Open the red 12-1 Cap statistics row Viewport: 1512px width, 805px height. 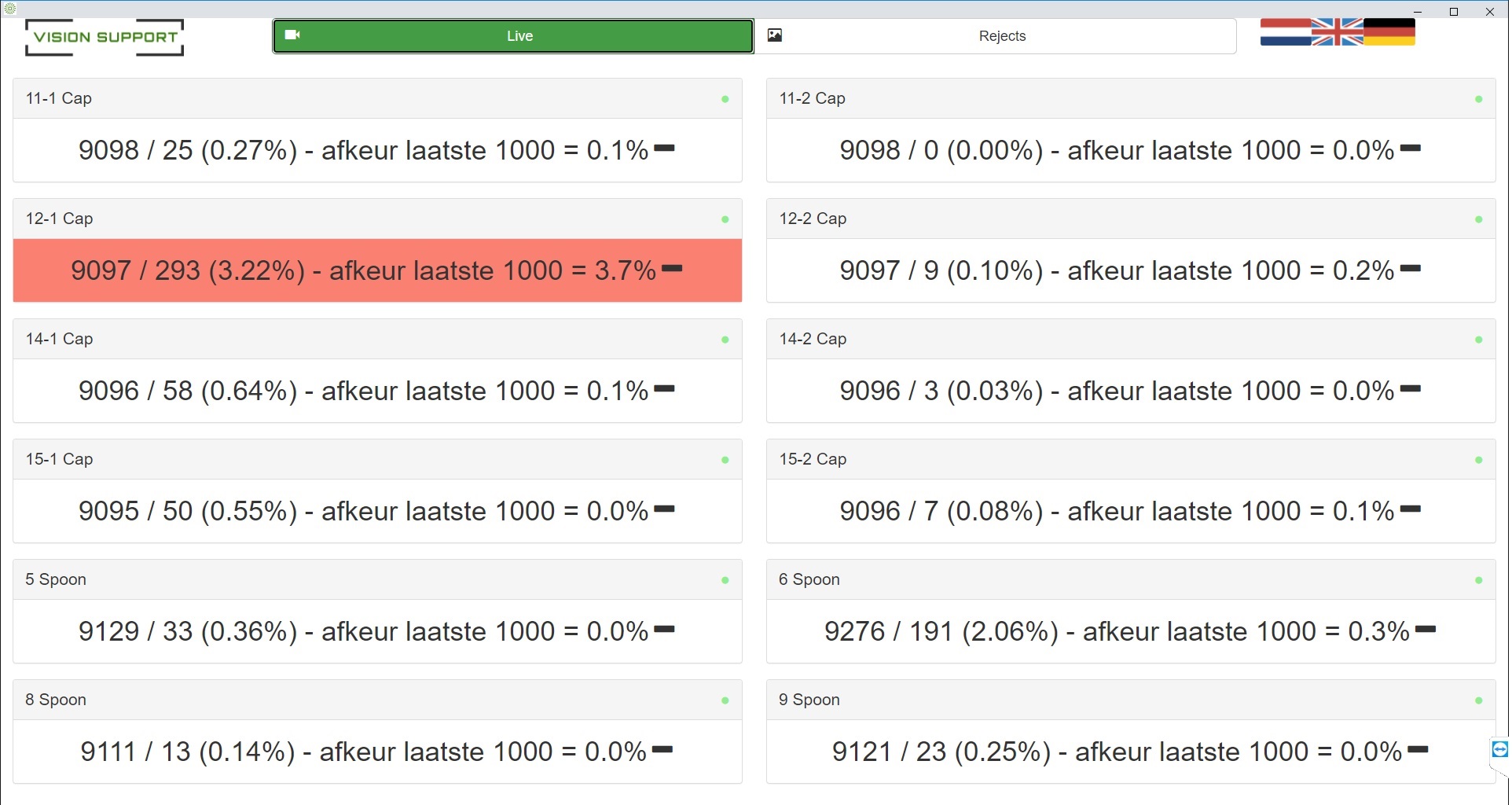[377, 270]
